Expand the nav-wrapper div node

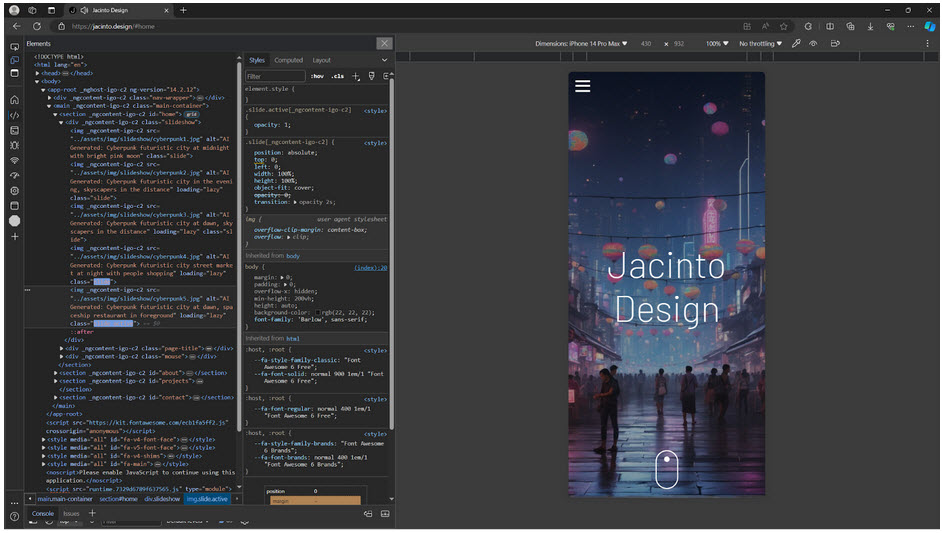click(x=49, y=97)
